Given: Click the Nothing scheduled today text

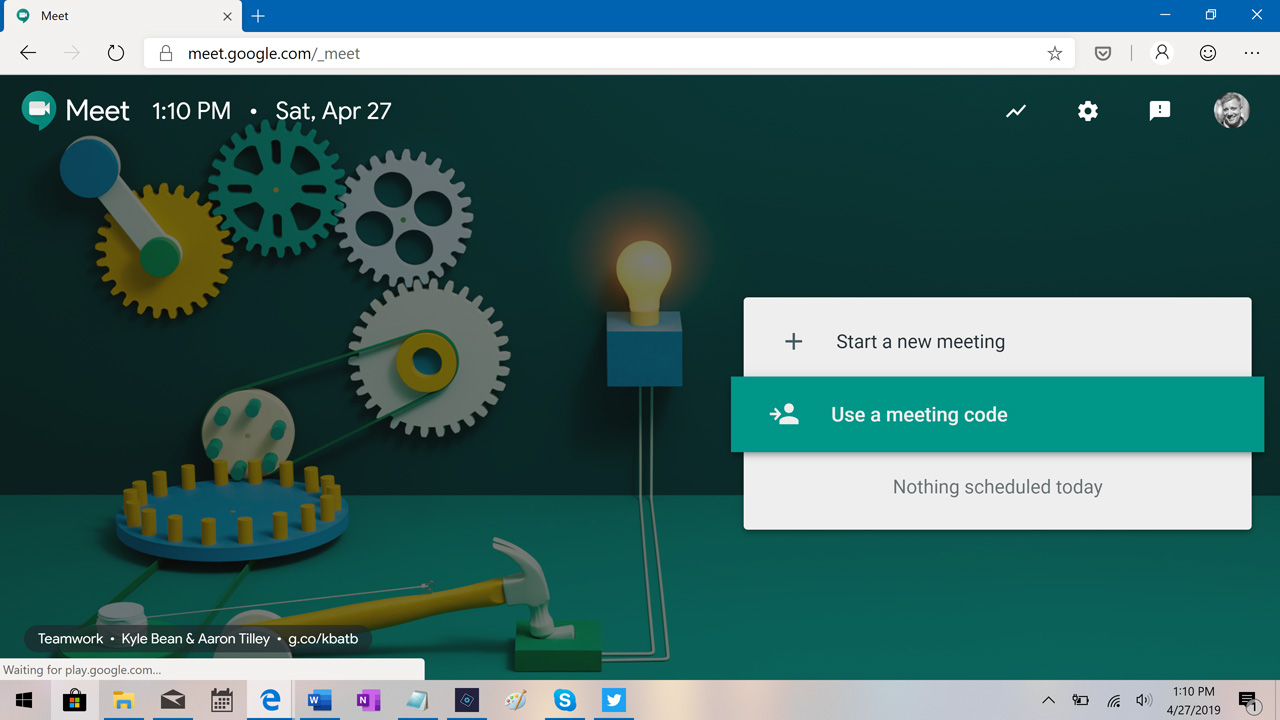Looking at the screenshot, I should click(x=997, y=487).
